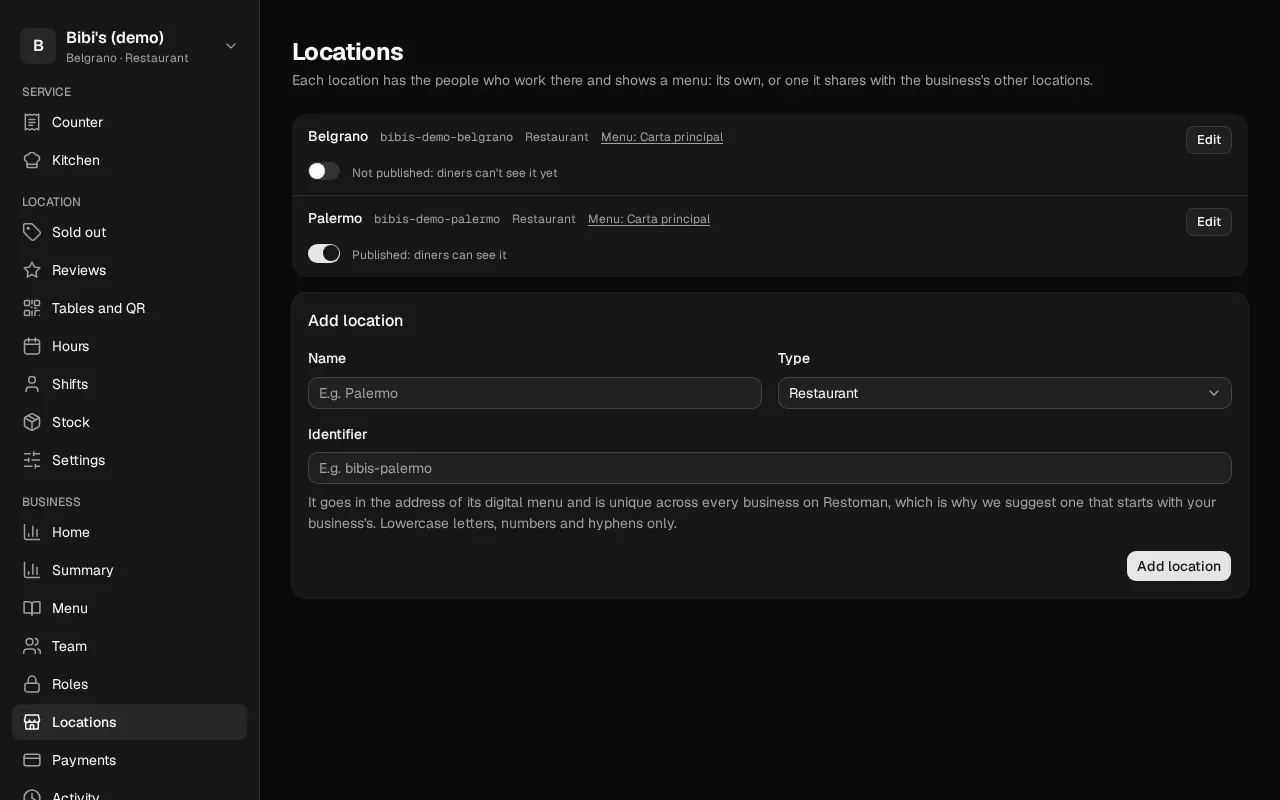Click the Roles padlock icon
Viewport: 1280px width, 800px height.
point(32,684)
